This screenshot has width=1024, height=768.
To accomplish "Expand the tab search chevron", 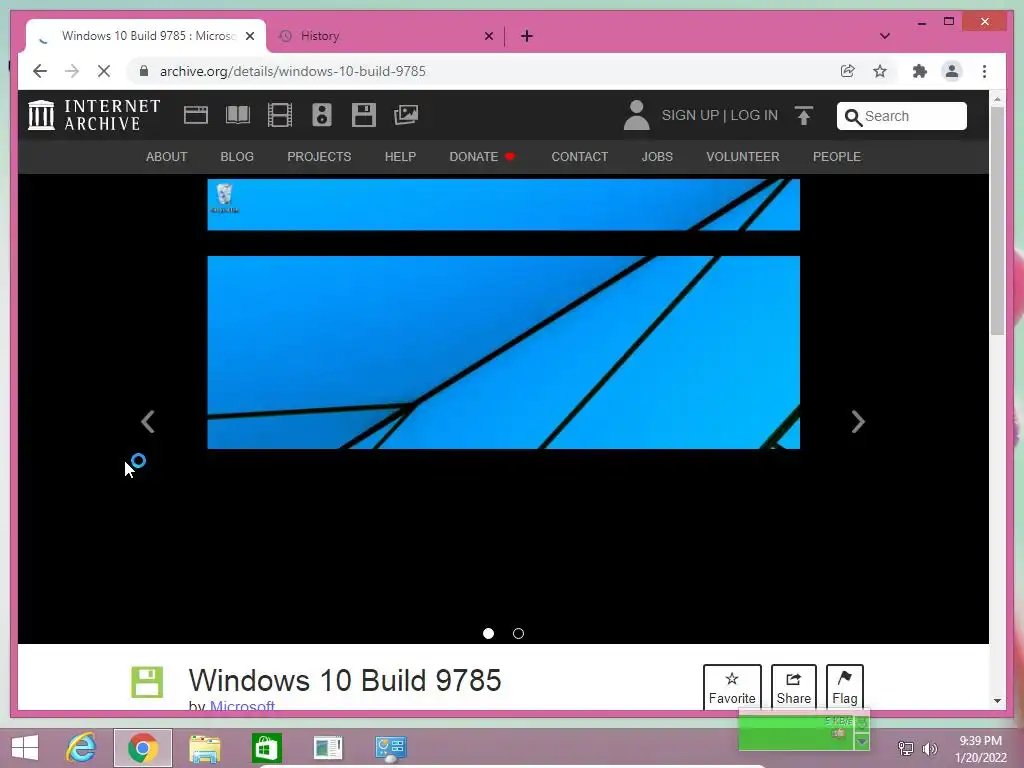I will (x=885, y=36).
